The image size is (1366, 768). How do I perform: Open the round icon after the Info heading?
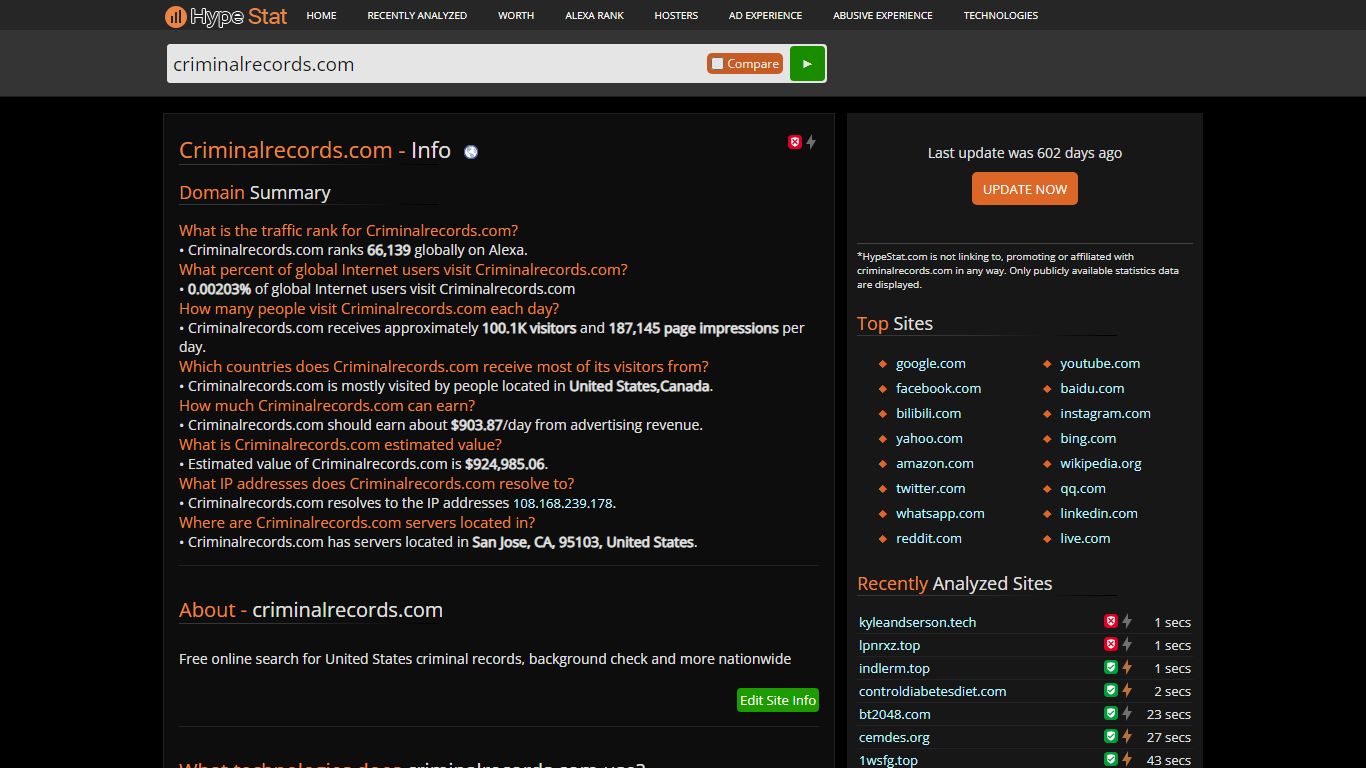click(x=471, y=152)
